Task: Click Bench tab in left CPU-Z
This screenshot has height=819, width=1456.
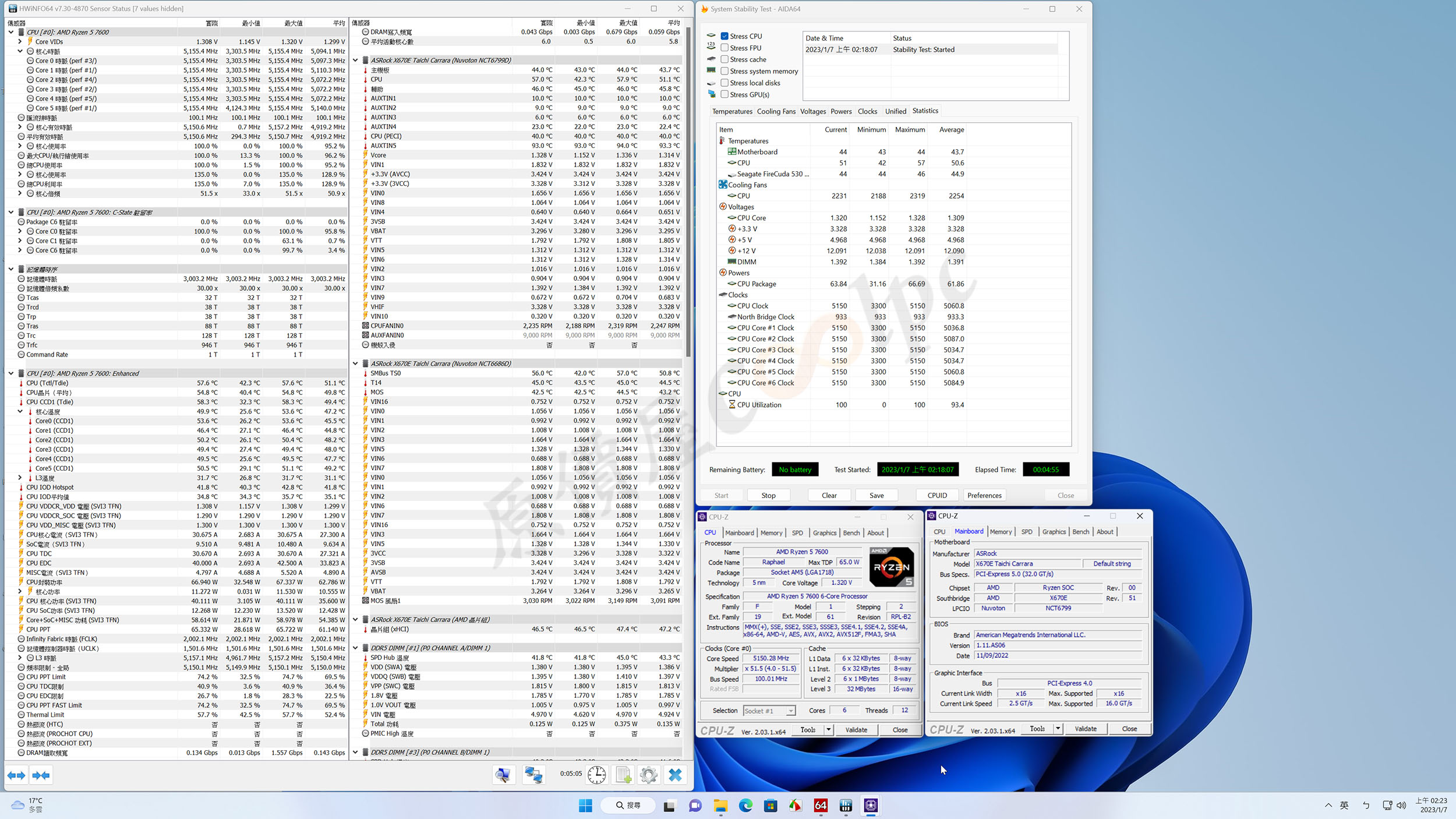Action: pyautogui.click(x=851, y=533)
